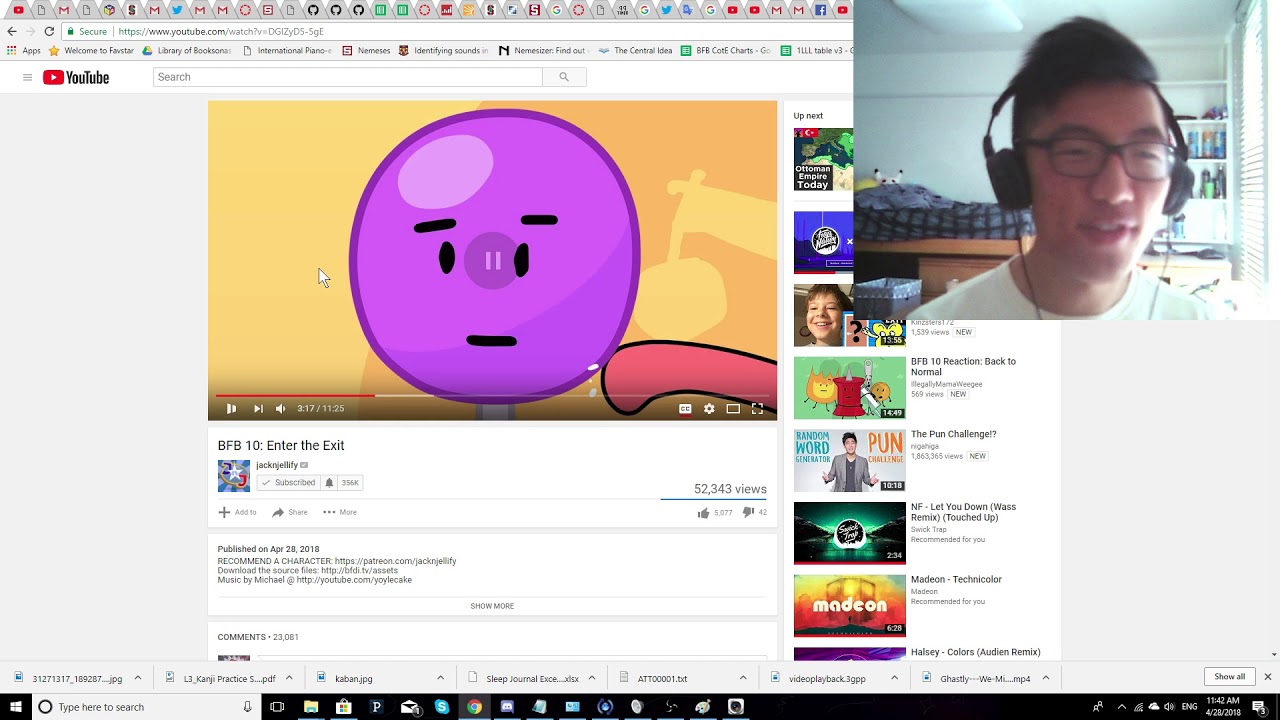Open the Share option under the video
The width and height of the screenshot is (1280, 720).
290,512
